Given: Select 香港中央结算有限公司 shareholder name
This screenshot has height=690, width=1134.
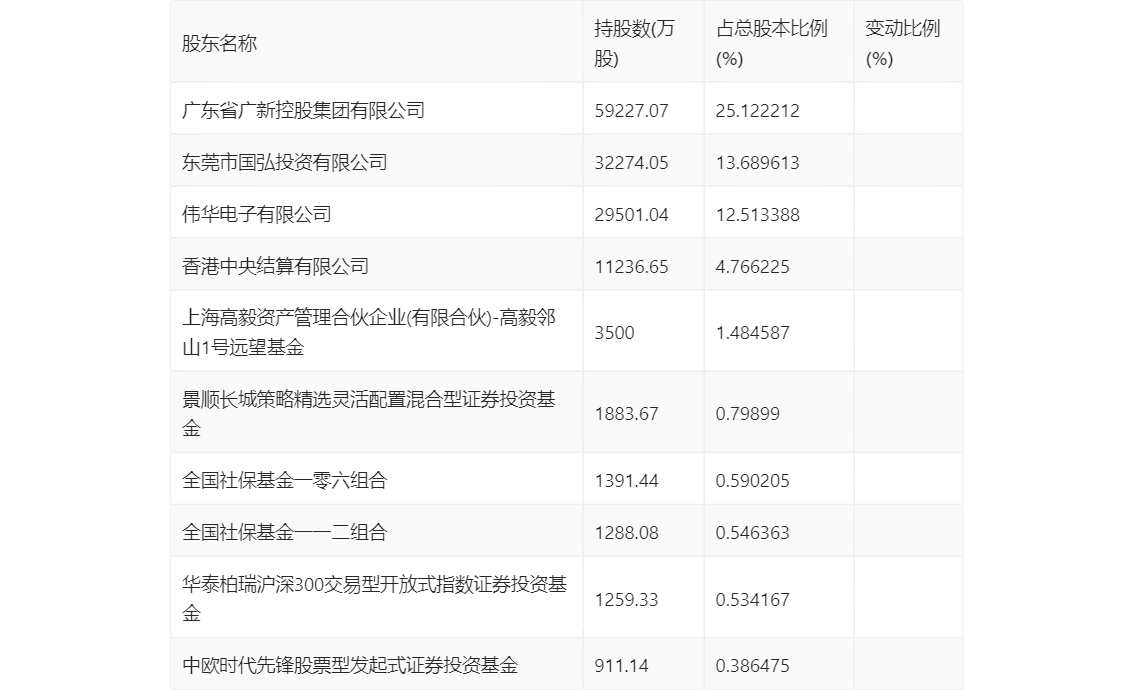Looking at the screenshot, I should point(275,267).
